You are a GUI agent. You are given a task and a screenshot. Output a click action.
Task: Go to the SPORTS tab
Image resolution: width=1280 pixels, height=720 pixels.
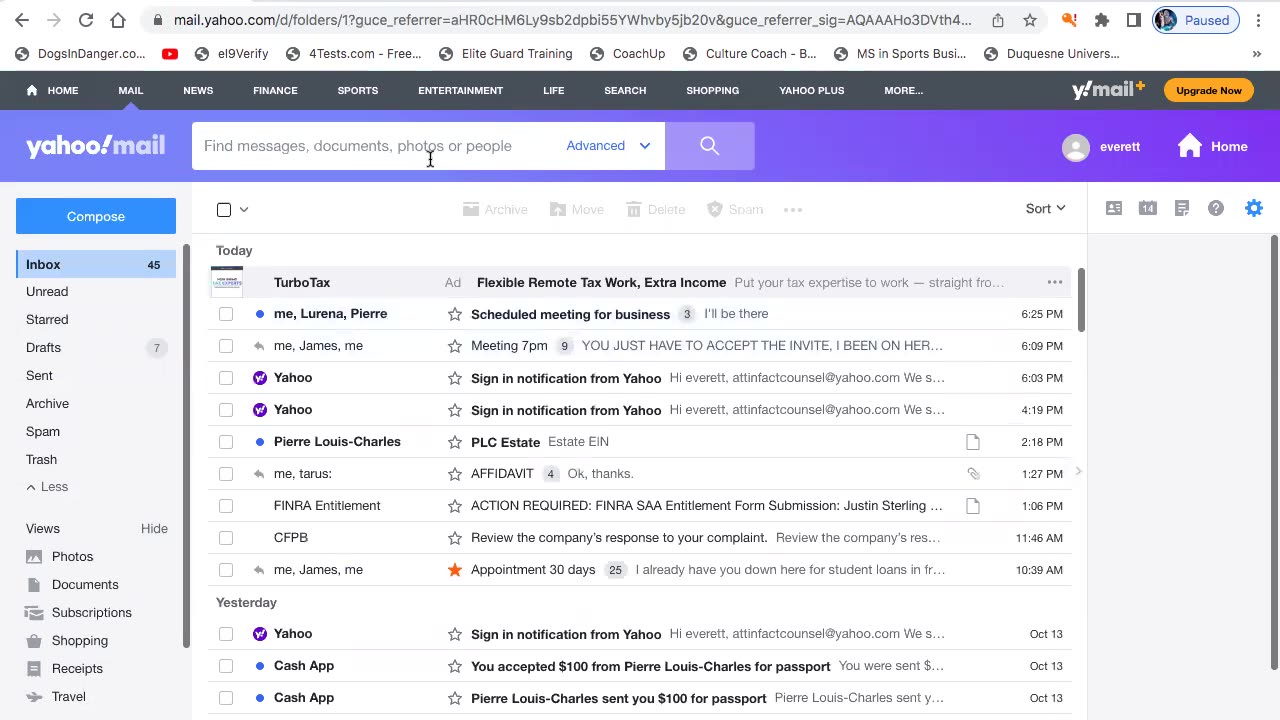358,90
